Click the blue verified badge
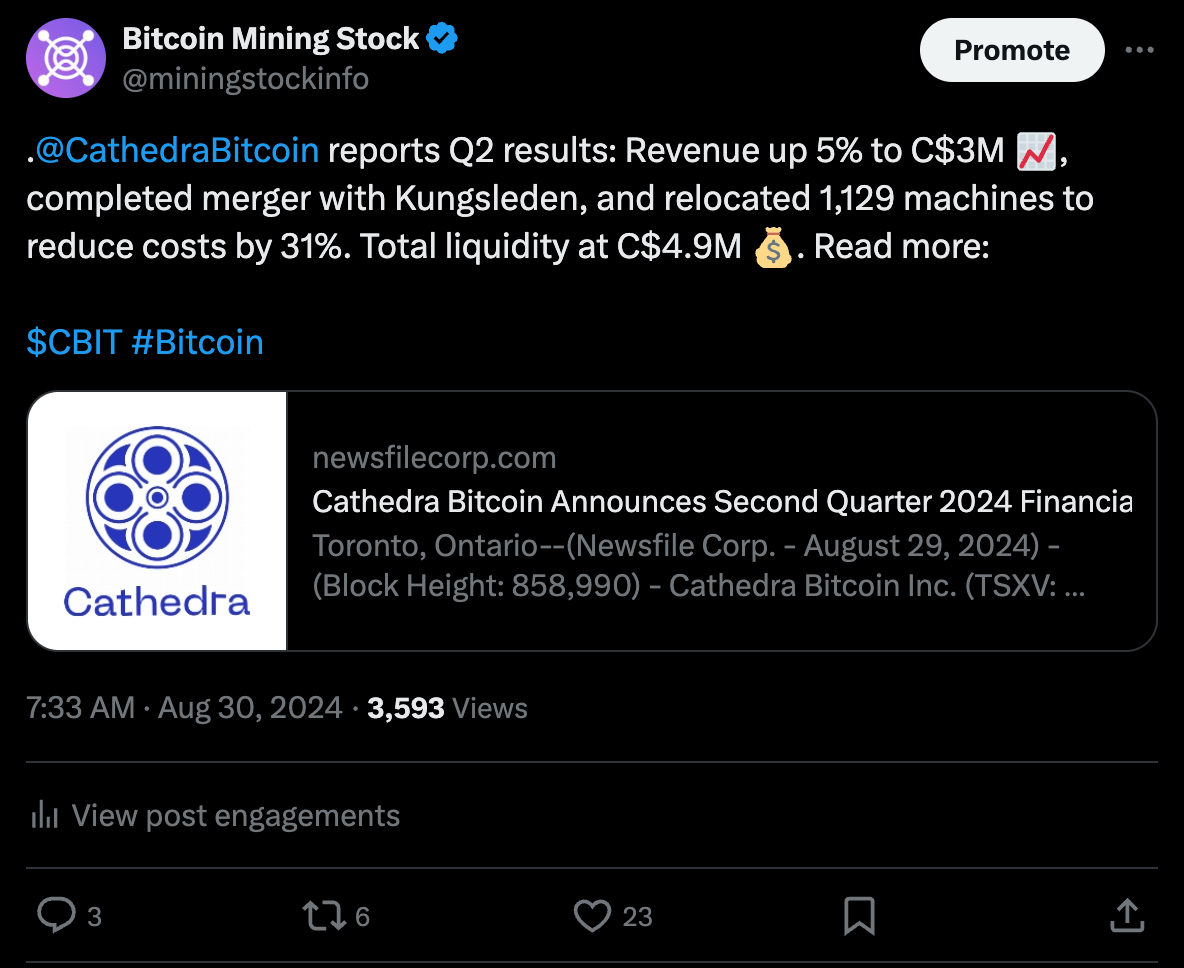Viewport: 1184px width, 968px height. (443, 40)
